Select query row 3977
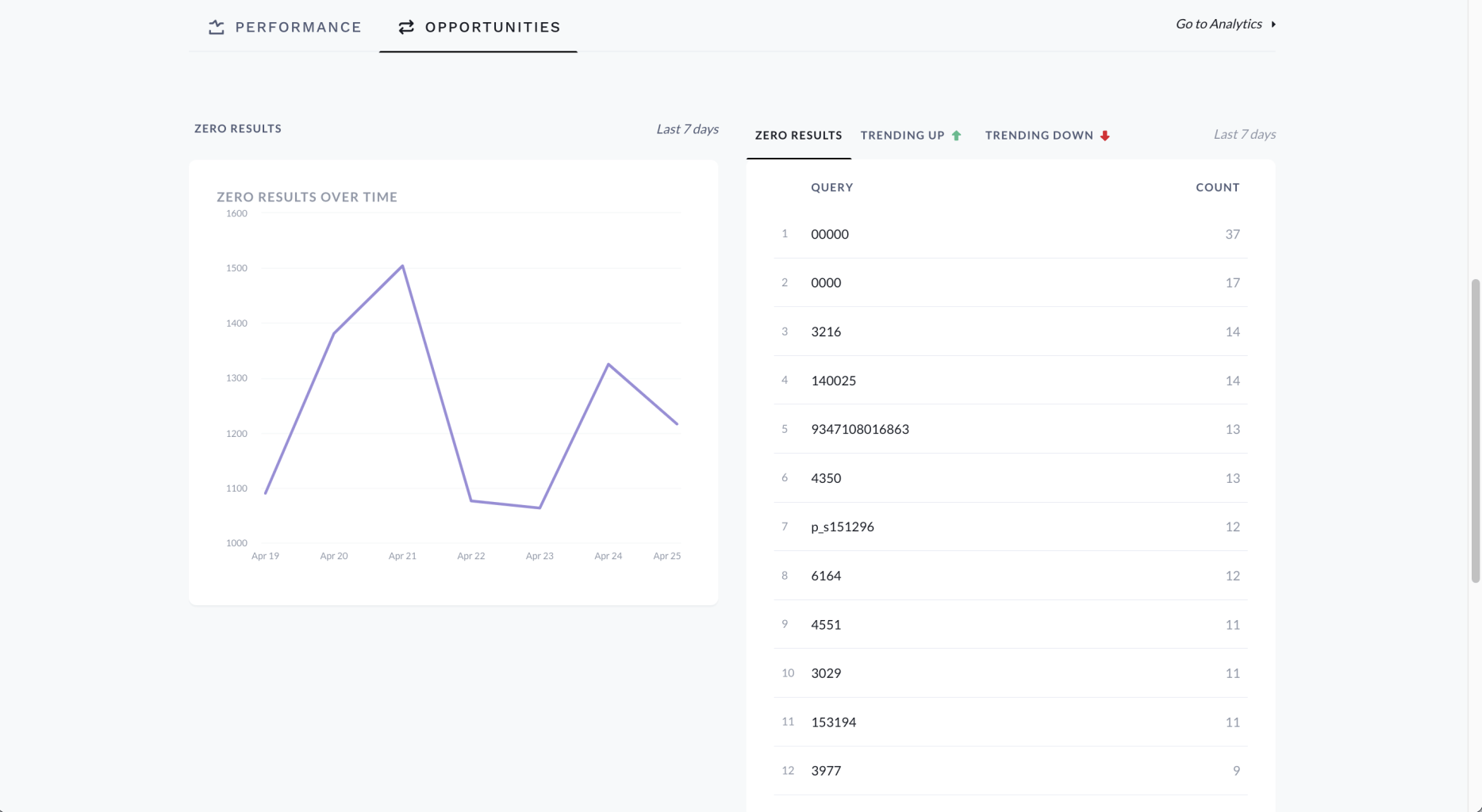The height and width of the screenshot is (812, 1482). pyautogui.click(x=1010, y=771)
